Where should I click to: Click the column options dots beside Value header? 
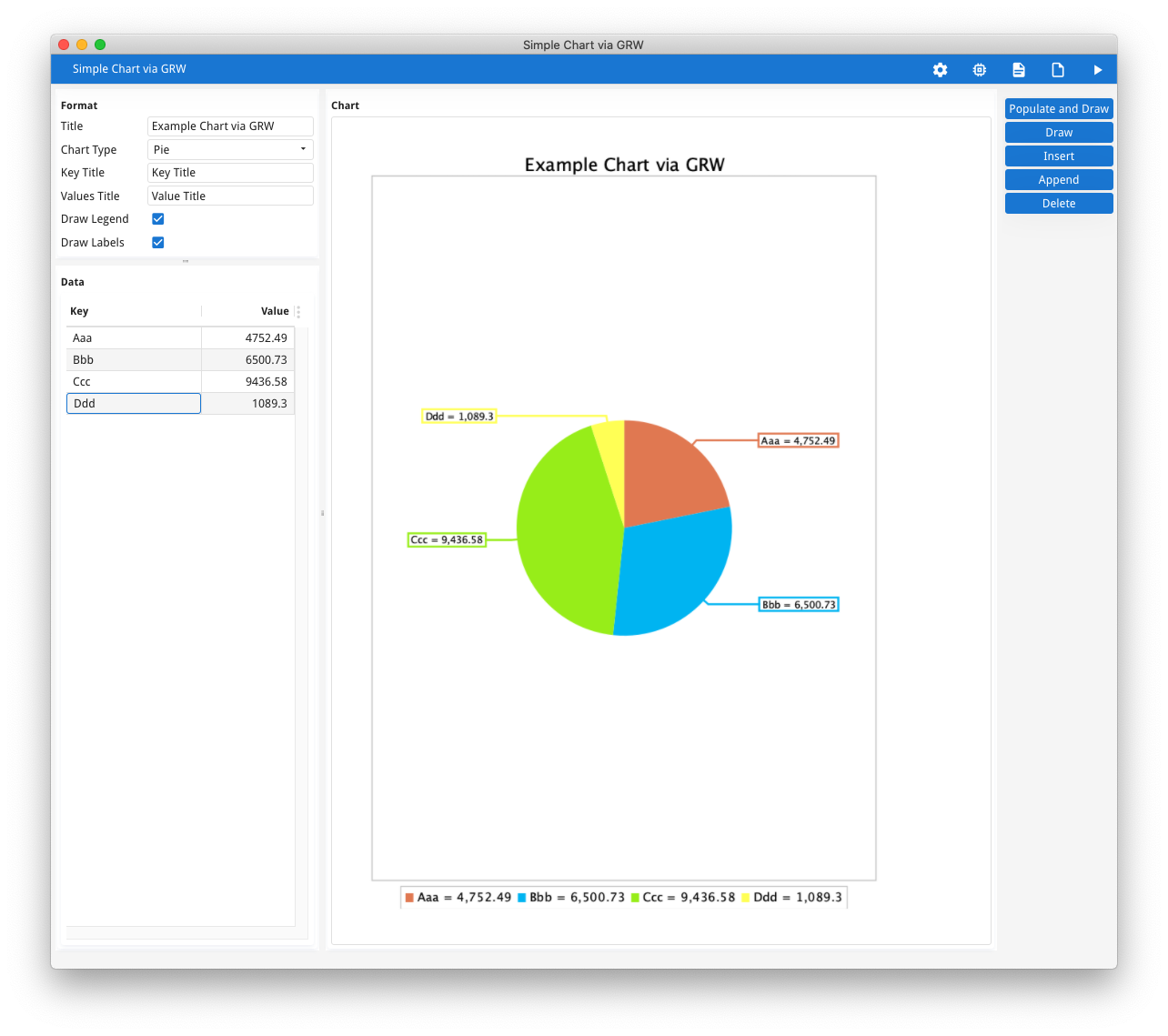[x=297, y=311]
